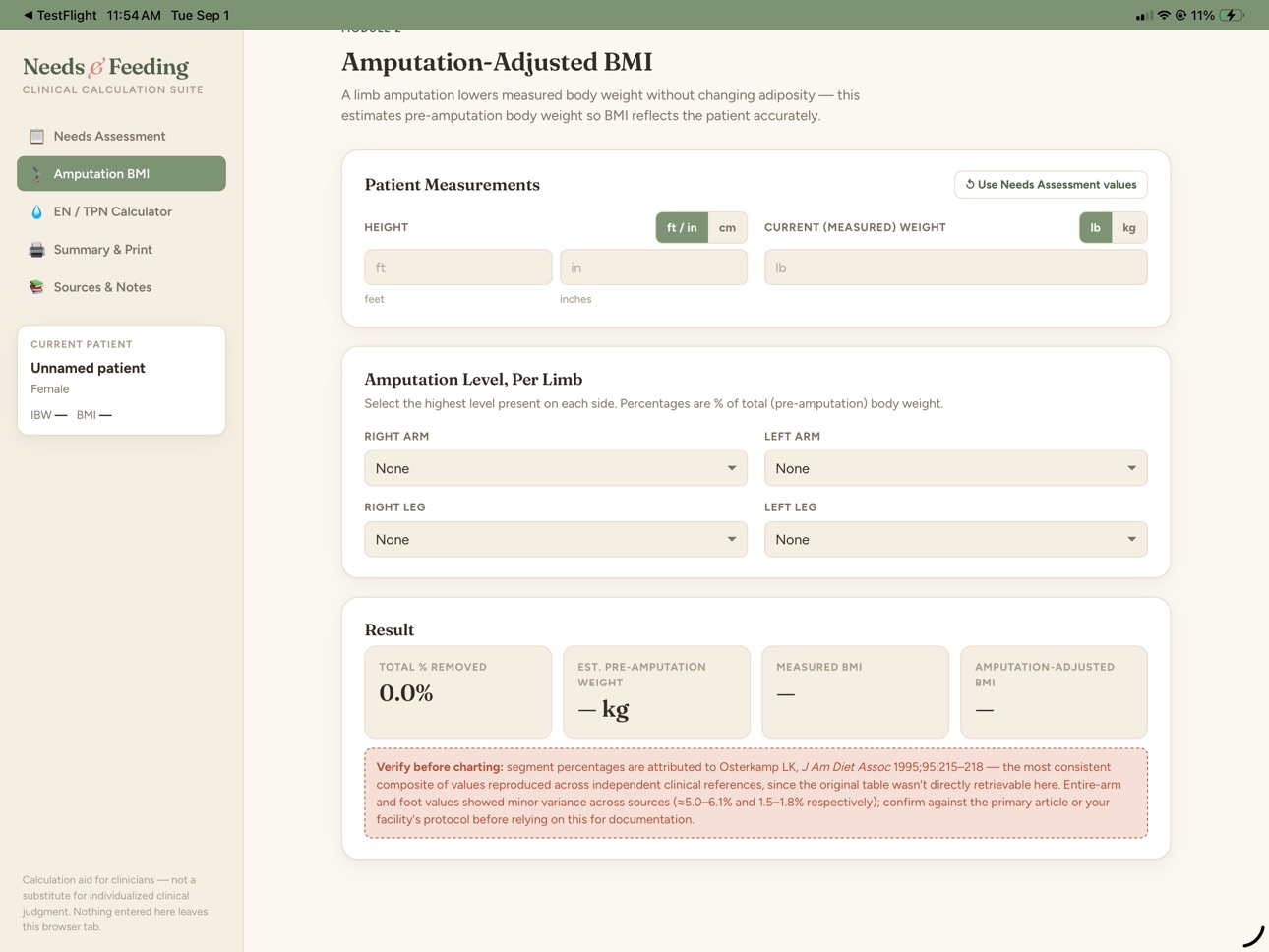Click the Patient Measurements heading
This screenshot has height=952, width=1269.
(452, 185)
